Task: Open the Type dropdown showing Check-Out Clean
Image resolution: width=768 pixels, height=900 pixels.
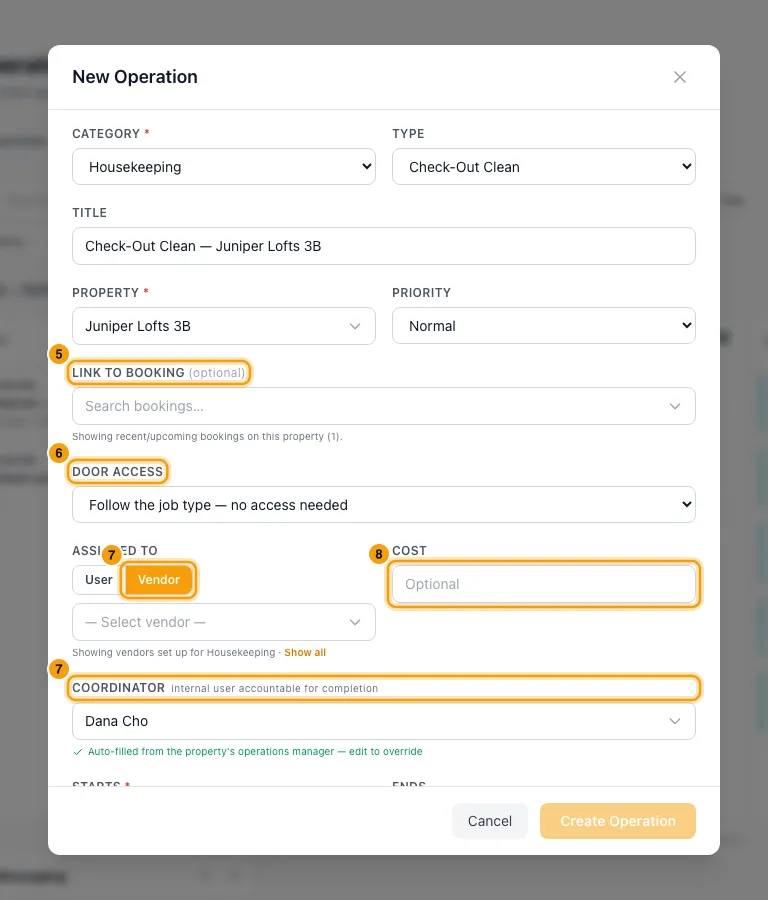Action: pos(544,166)
